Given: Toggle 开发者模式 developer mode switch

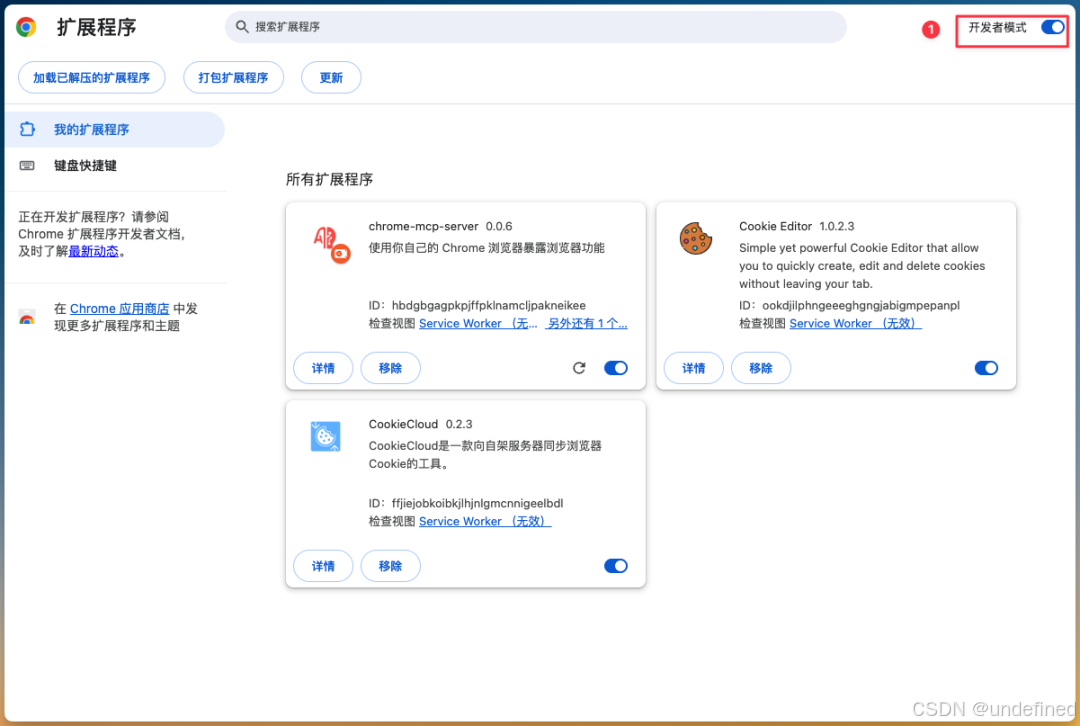Looking at the screenshot, I should pos(1052,27).
